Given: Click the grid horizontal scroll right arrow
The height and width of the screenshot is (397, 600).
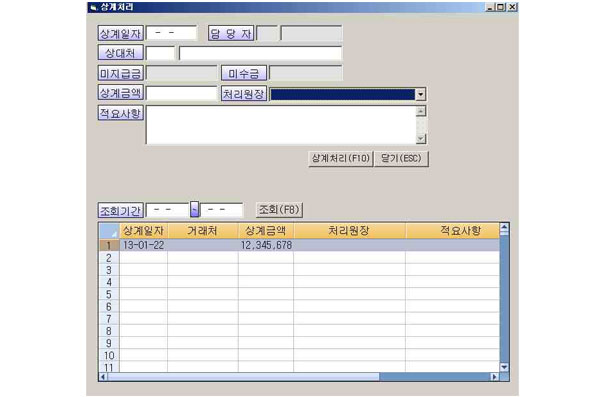Looking at the screenshot, I should pyautogui.click(x=495, y=377).
